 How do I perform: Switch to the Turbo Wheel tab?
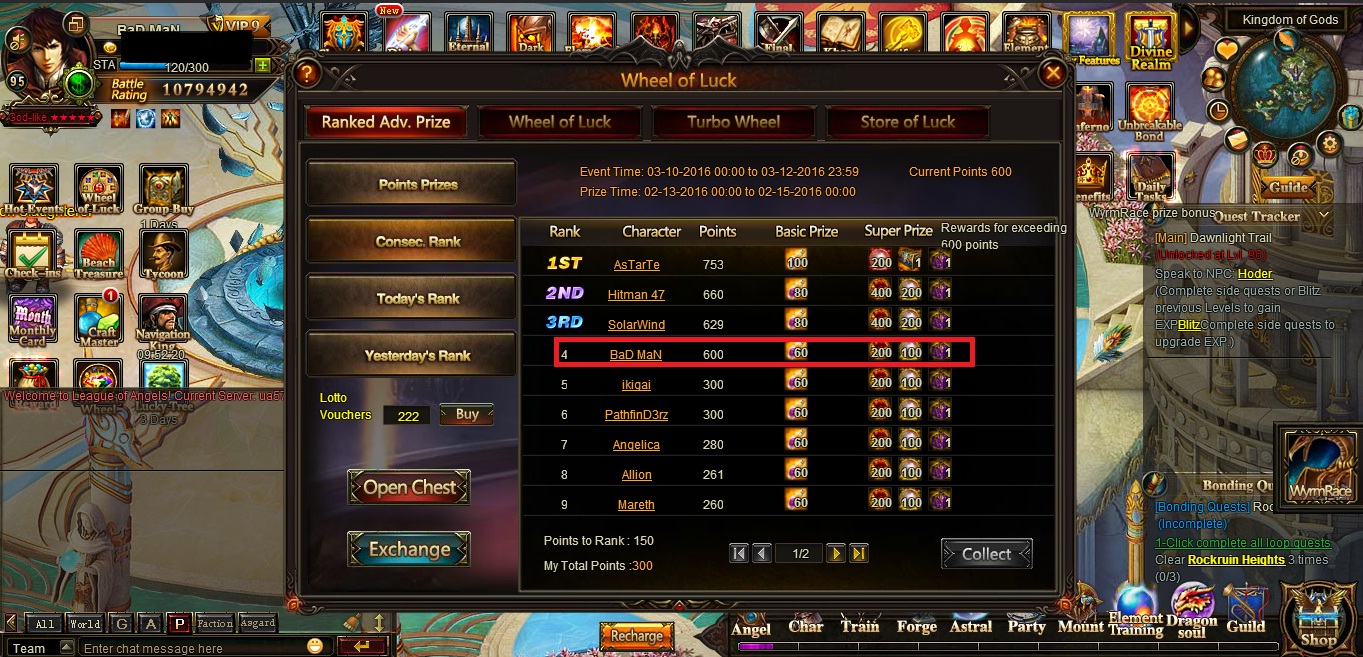tap(733, 122)
